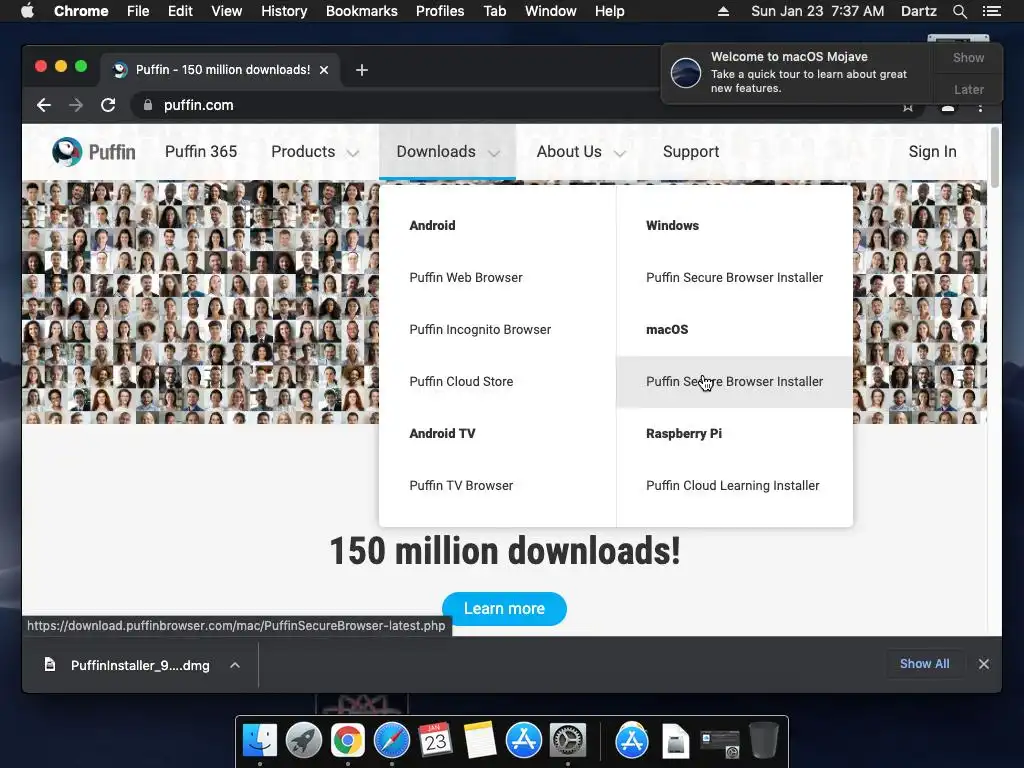Open the File menu
Screen dimensions: 1024x768
point(138,11)
